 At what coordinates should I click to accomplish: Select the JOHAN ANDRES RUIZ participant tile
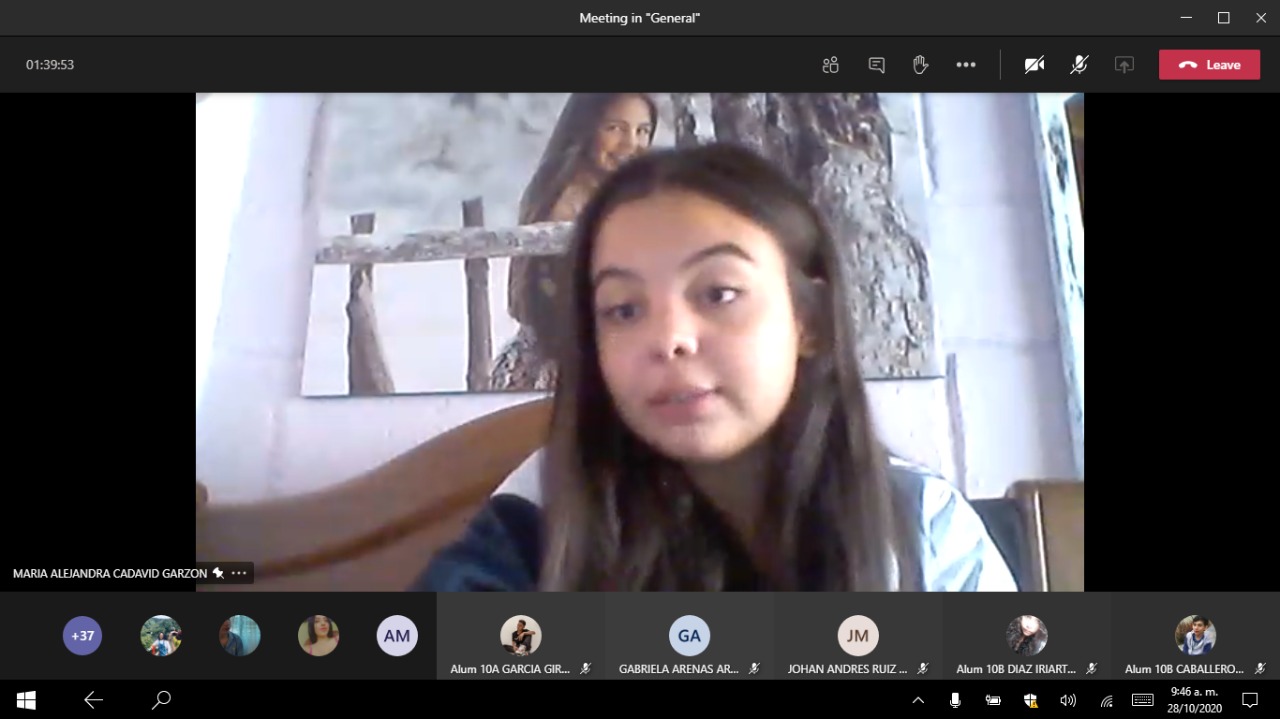tap(857, 637)
